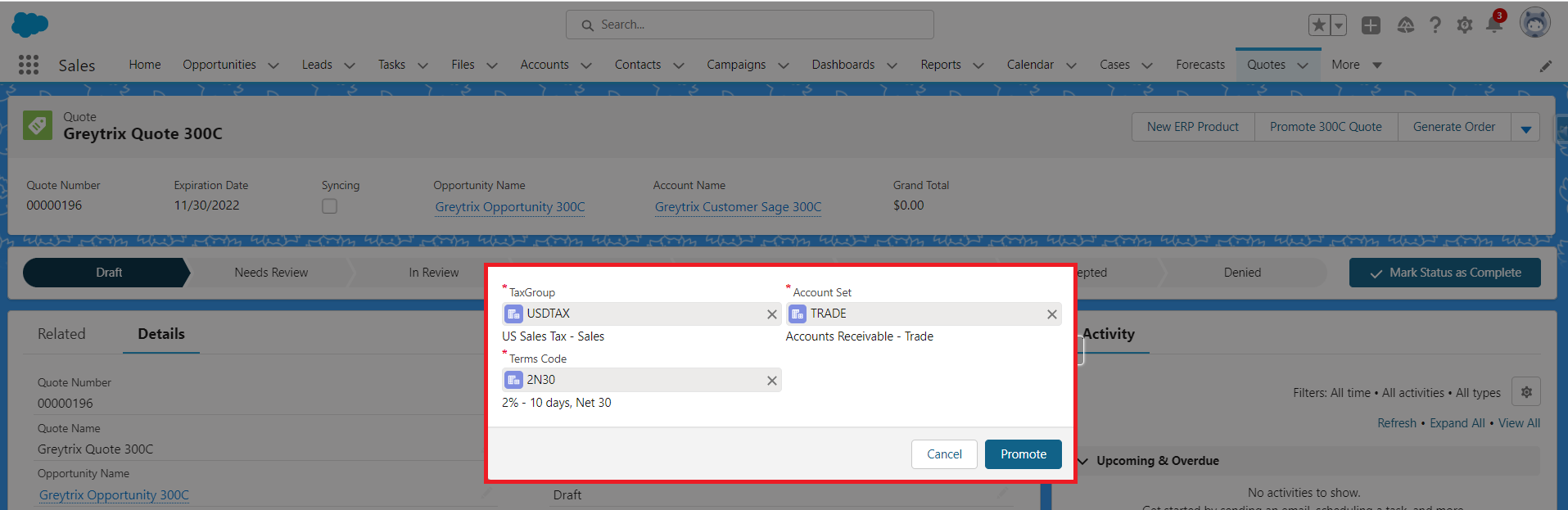The height and width of the screenshot is (510, 1568).
Task: Switch to the Related tab
Action: coord(61,334)
